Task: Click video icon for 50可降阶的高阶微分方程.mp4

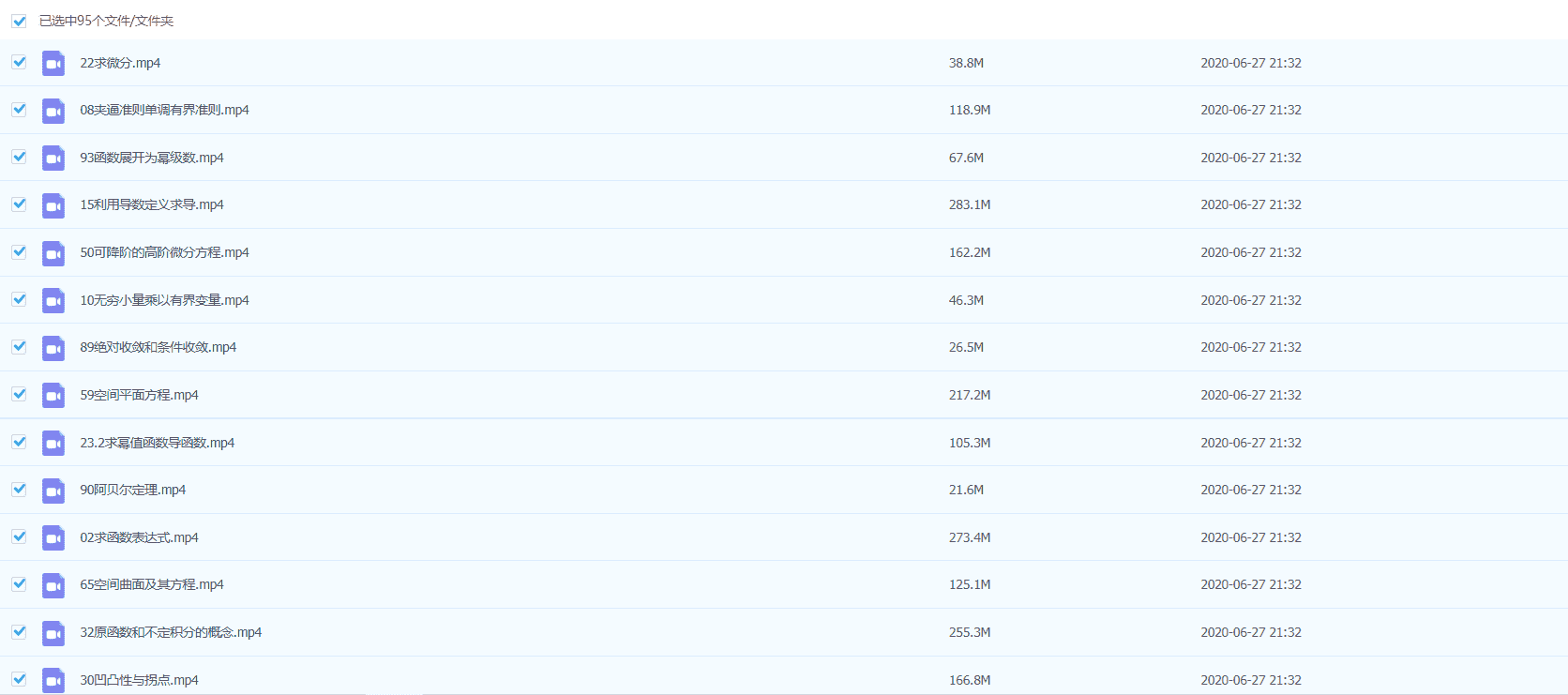Action: pyautogui.click(x=53, y=253)
